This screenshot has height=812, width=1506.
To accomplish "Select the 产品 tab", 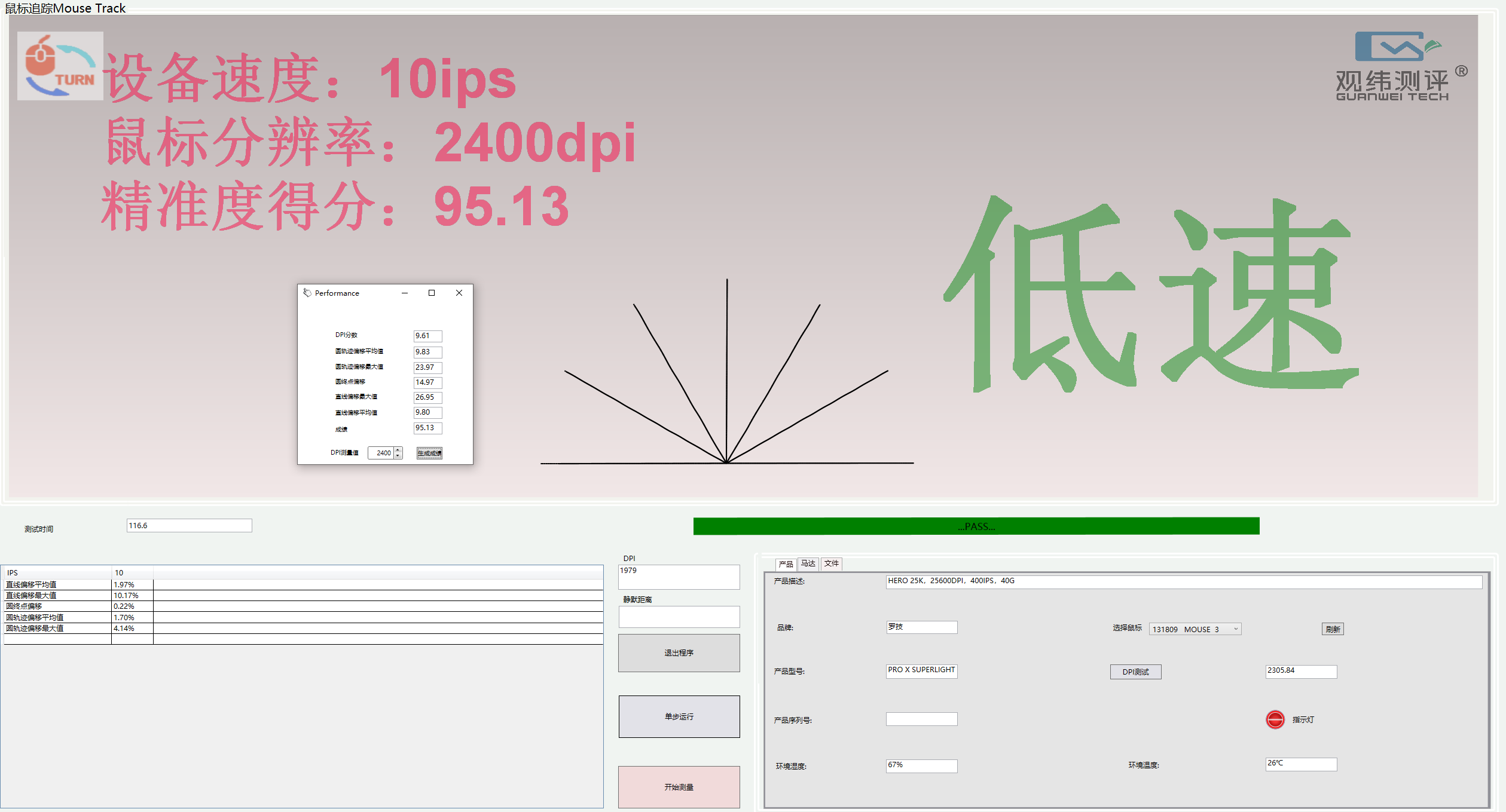I will pyautogui.click(x=786, y=564).
